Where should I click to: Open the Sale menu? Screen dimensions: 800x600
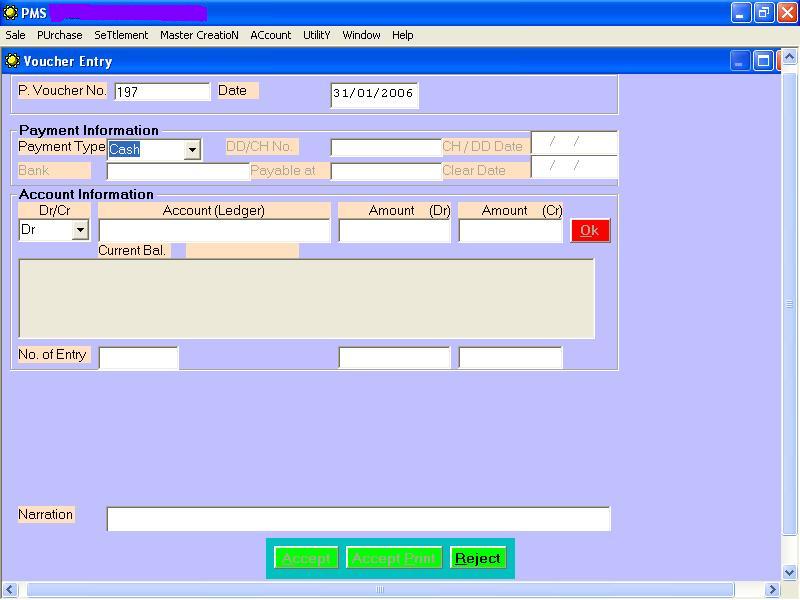point(15,35)
